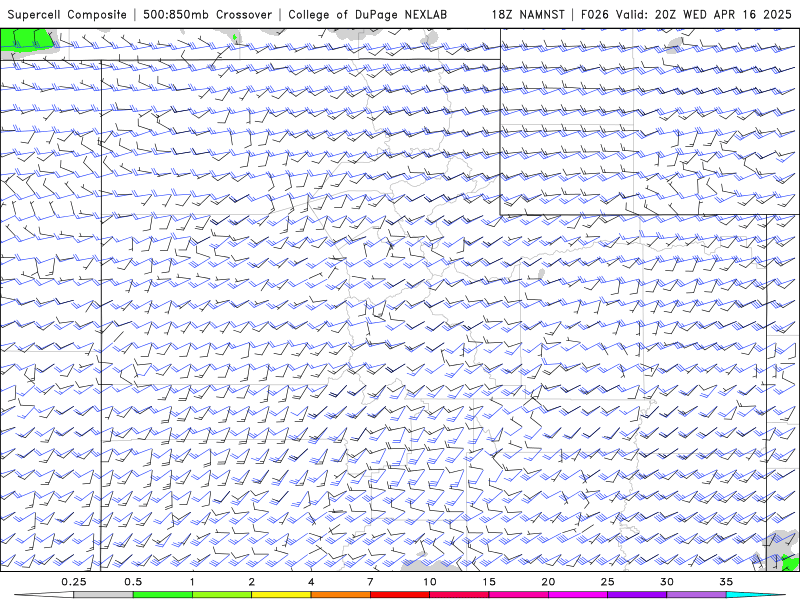Select the magenta 20–25 legend segment

point(578,595)
